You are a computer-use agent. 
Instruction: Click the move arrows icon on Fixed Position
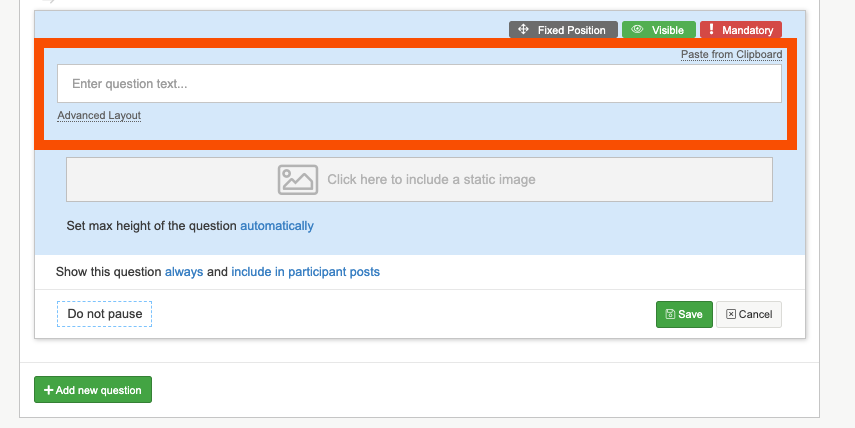click(524, 30)
